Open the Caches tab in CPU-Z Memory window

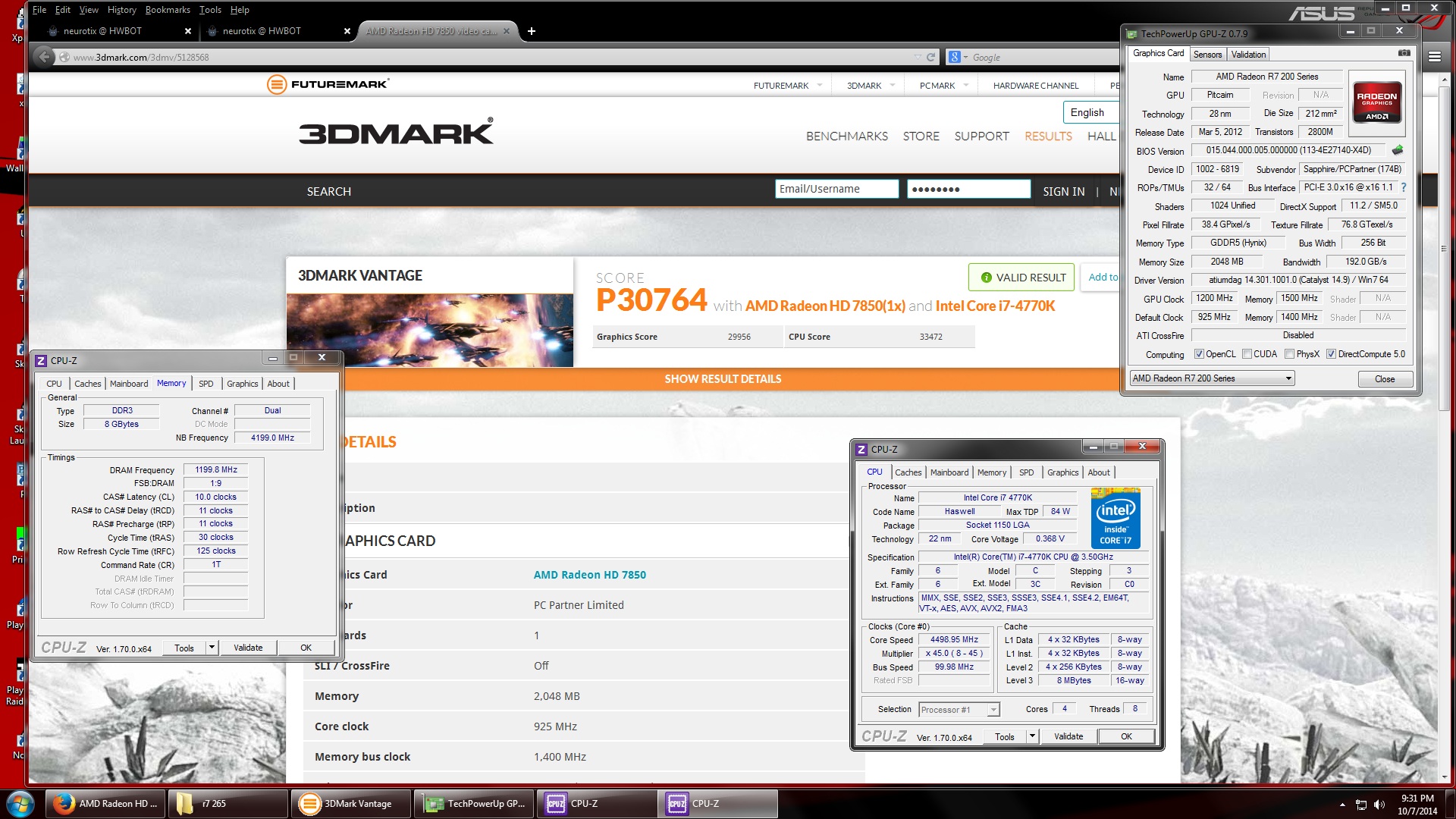87,384
